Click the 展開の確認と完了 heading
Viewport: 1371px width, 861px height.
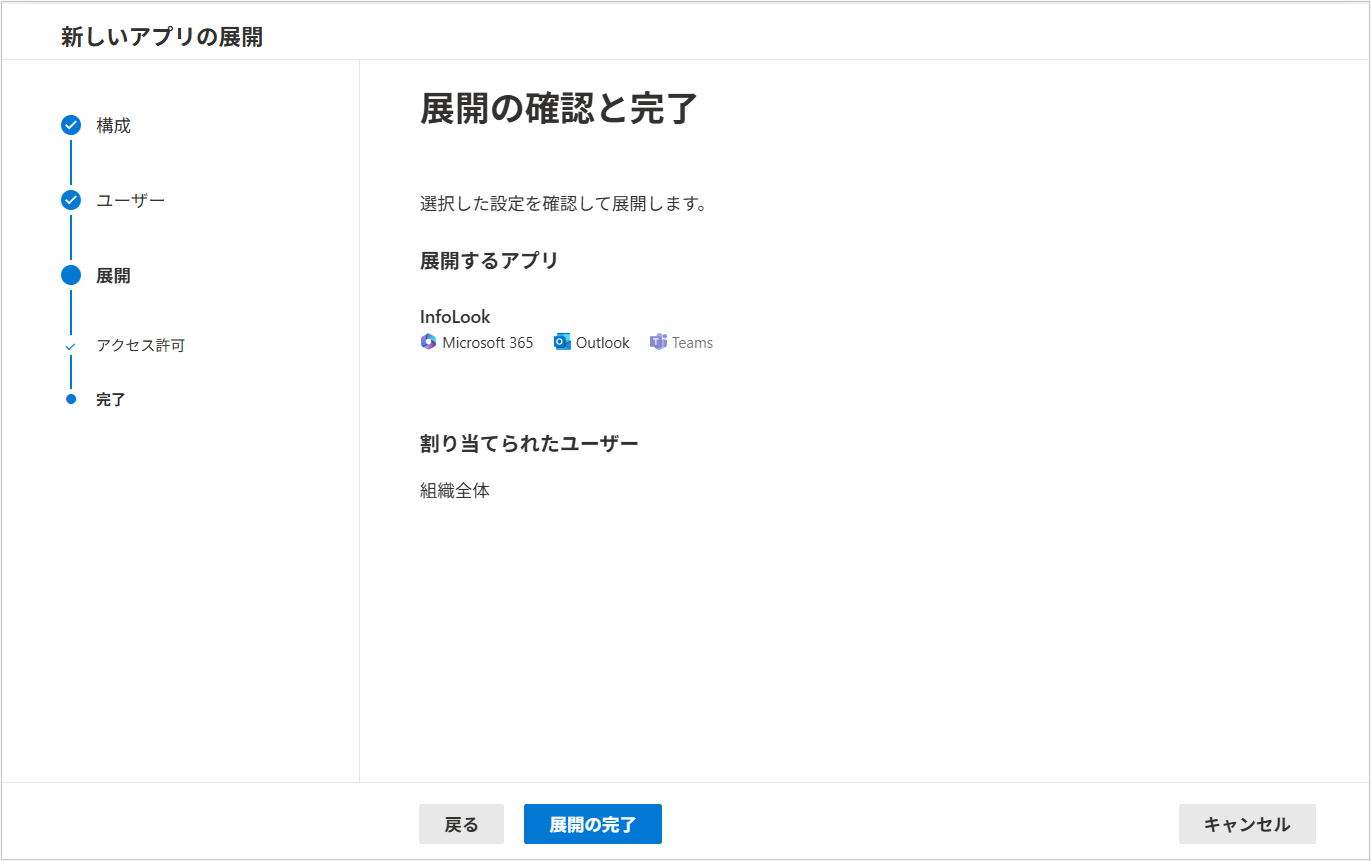[x=558, y=109]
